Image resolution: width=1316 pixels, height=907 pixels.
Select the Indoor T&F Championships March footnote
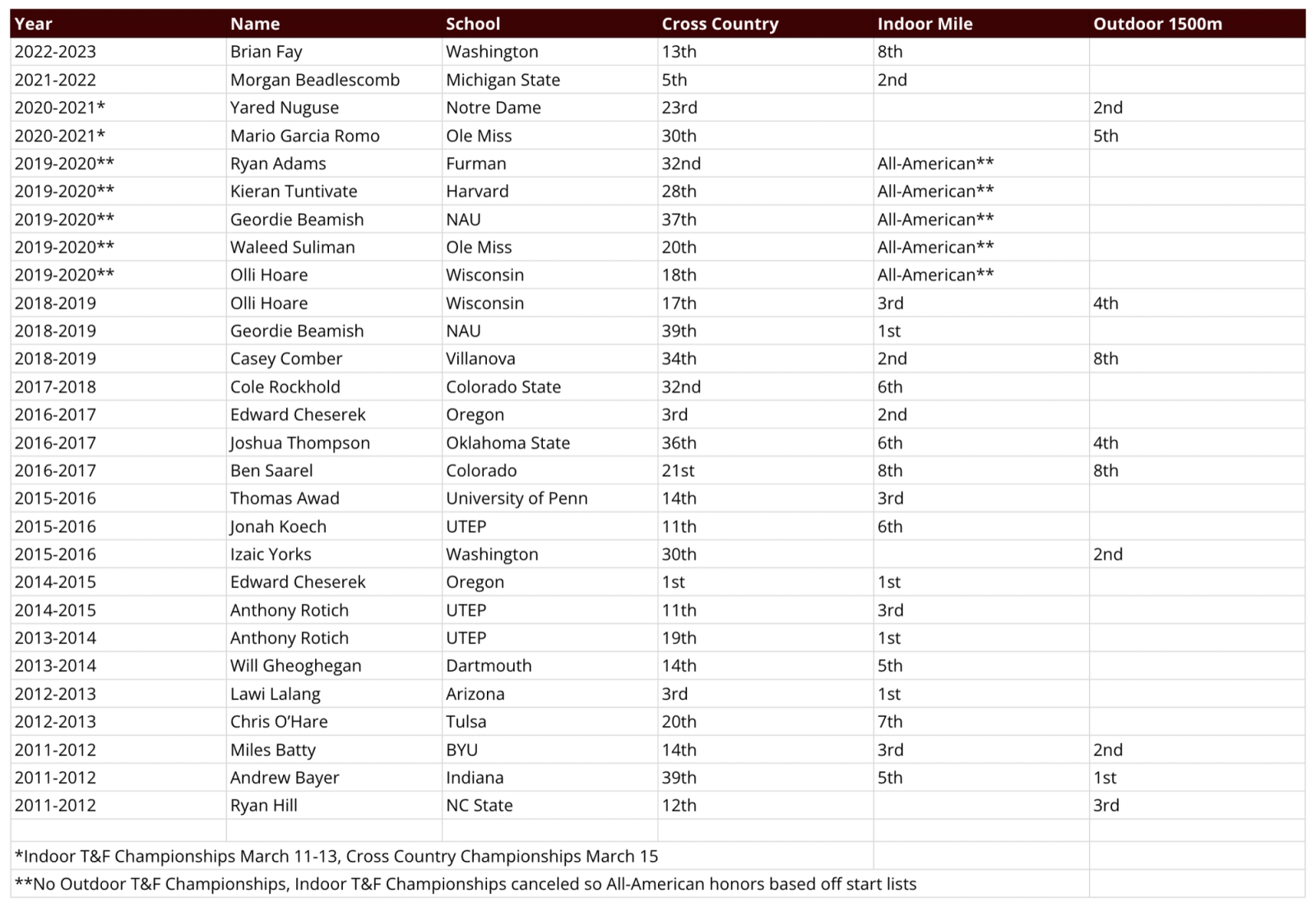coord(336,856)
